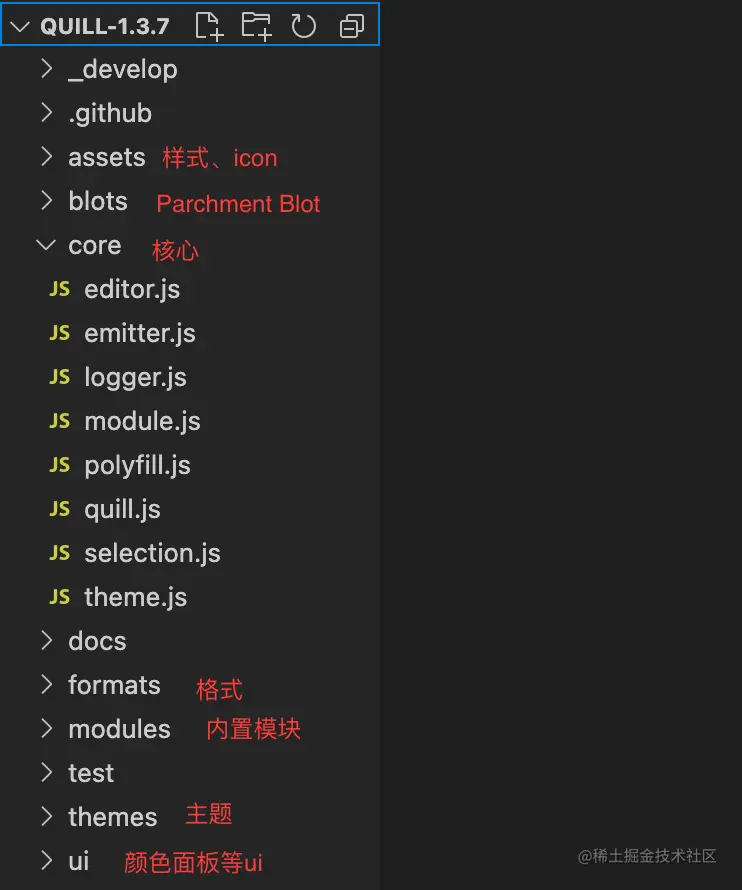This screenshot has width=742, height=890.
Task: Click the JS icon beside selection.js
Action: (x=58, y=553)
